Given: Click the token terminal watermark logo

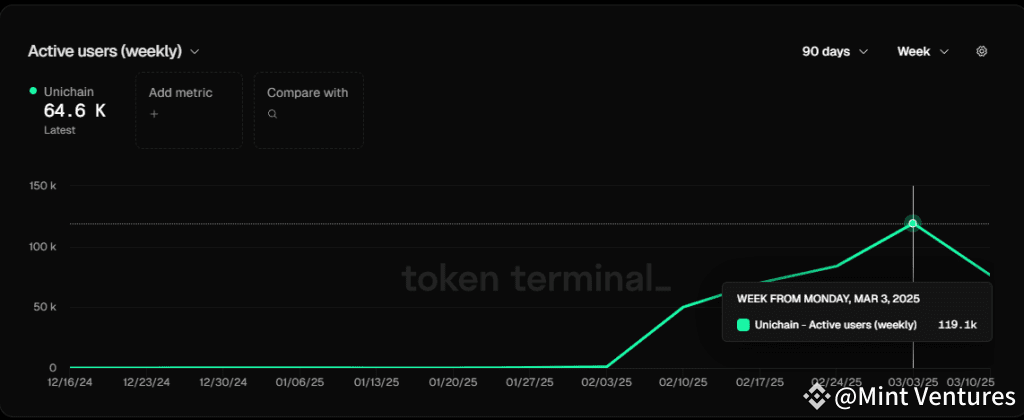Looking at the screenshot, I should tap(536, 277).
